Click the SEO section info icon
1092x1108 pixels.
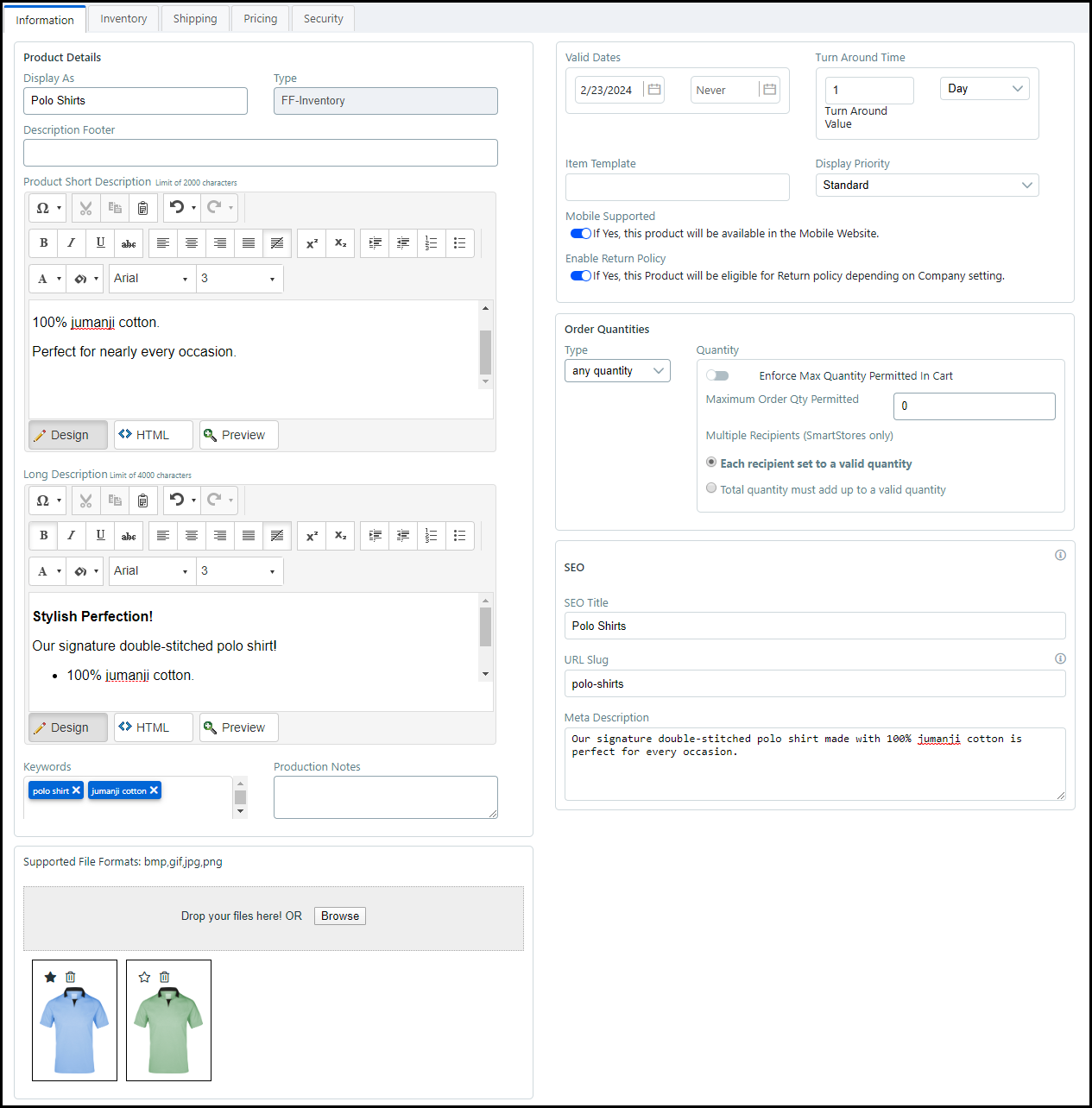[1060, 555]
